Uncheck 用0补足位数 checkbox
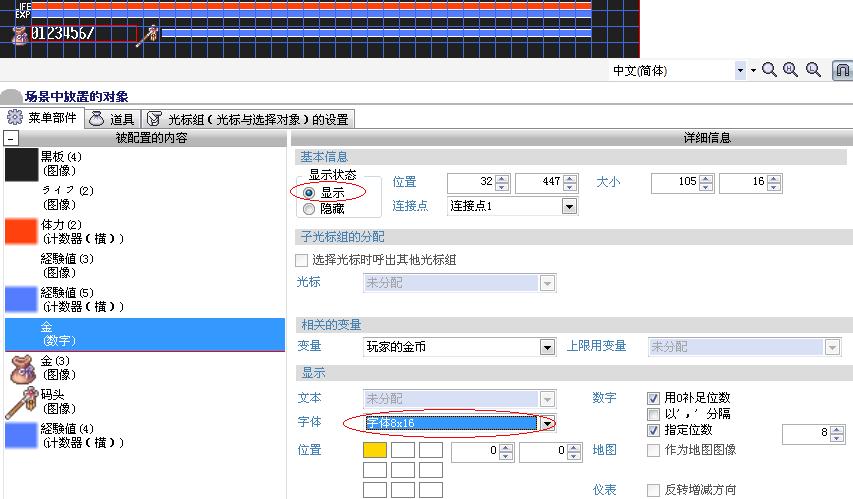 click(653, 398)
